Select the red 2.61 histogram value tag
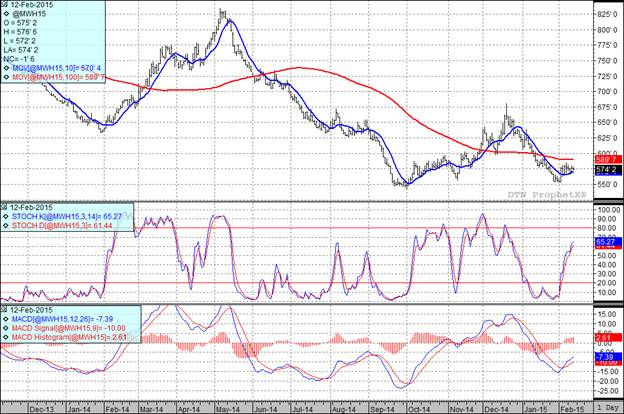 coord(607,338)
